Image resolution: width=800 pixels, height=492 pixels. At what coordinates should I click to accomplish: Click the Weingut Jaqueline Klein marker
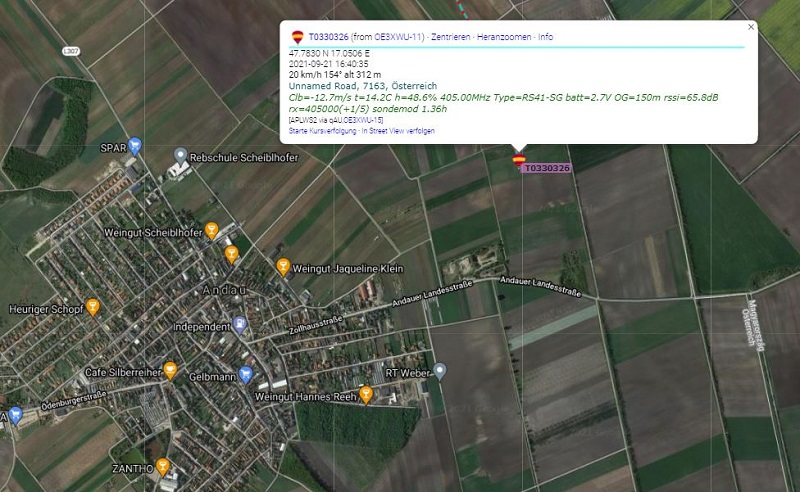pos(283,266)
